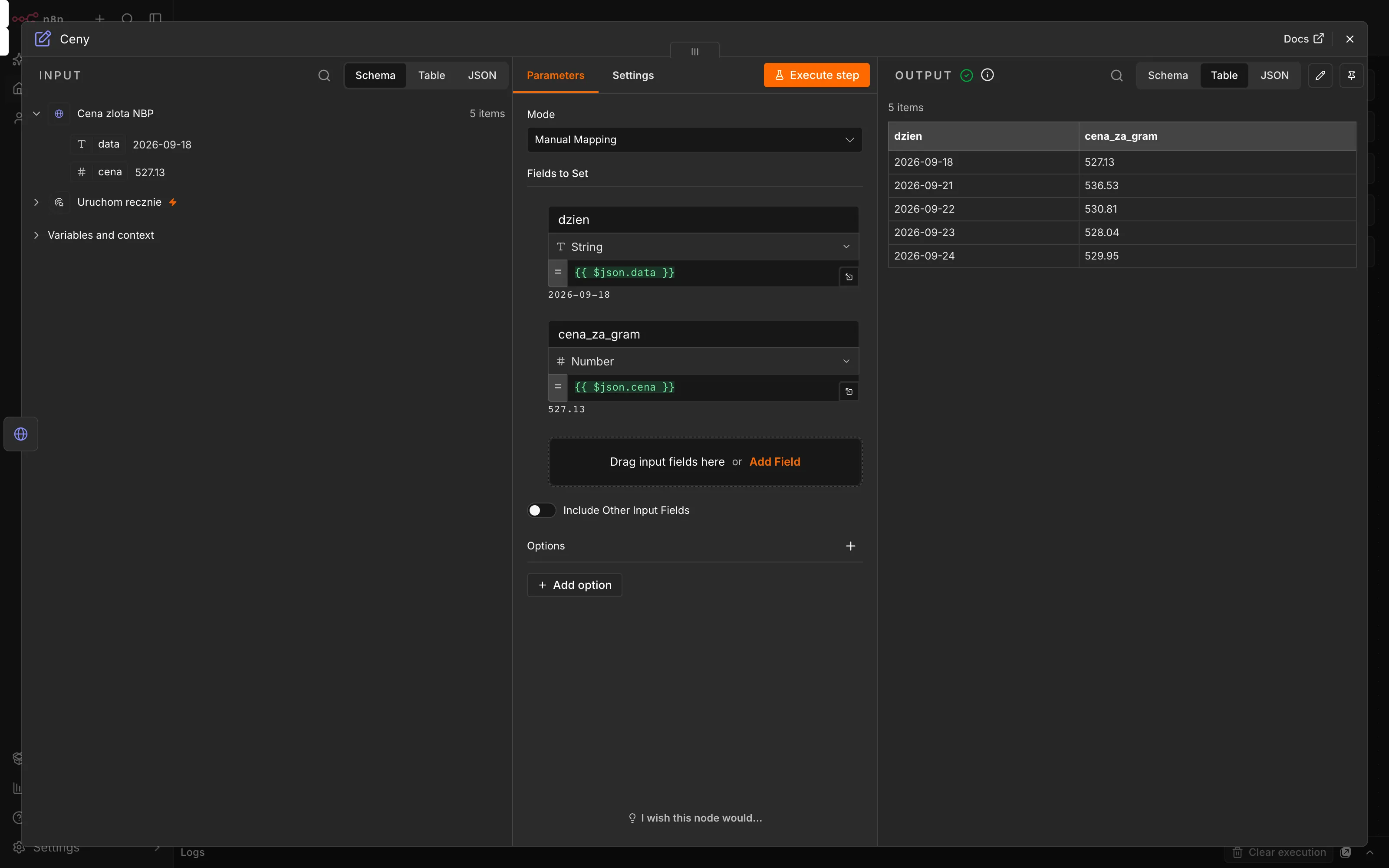Open the String type dropdown for dzien
Image resolution: width=1389 pixels, height=868 pixels.
click(x=703, y=247)
